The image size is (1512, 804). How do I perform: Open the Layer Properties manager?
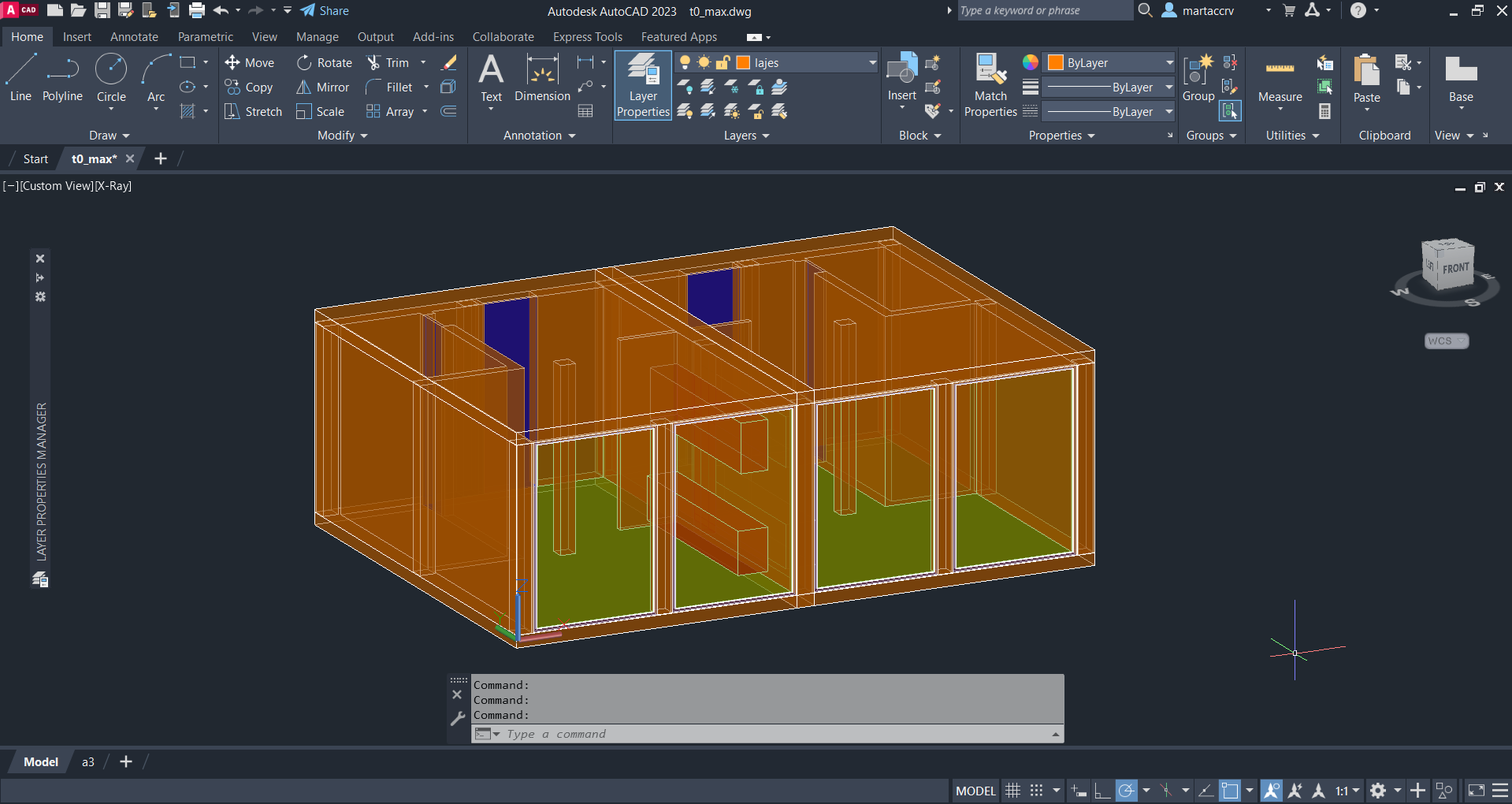(643, 85)
